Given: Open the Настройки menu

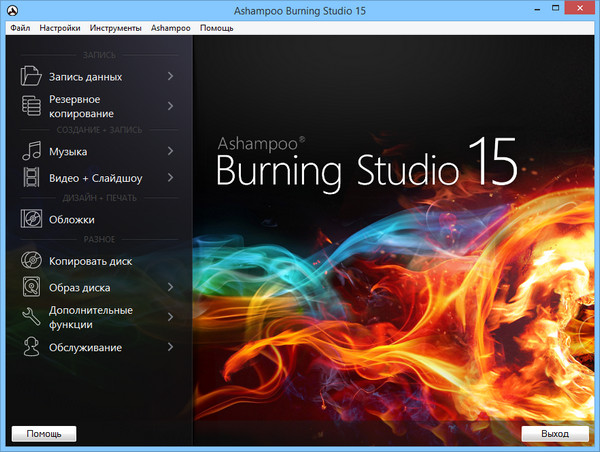Looking at the screenshot, I should pos(60,28).
